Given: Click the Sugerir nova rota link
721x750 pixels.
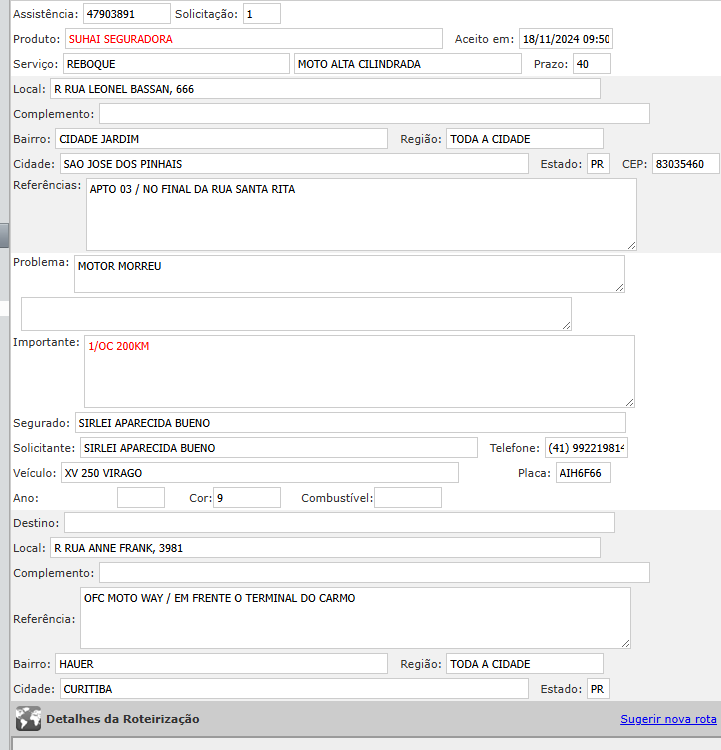Looking at the screenshot, I should click(x=668, y=719).
